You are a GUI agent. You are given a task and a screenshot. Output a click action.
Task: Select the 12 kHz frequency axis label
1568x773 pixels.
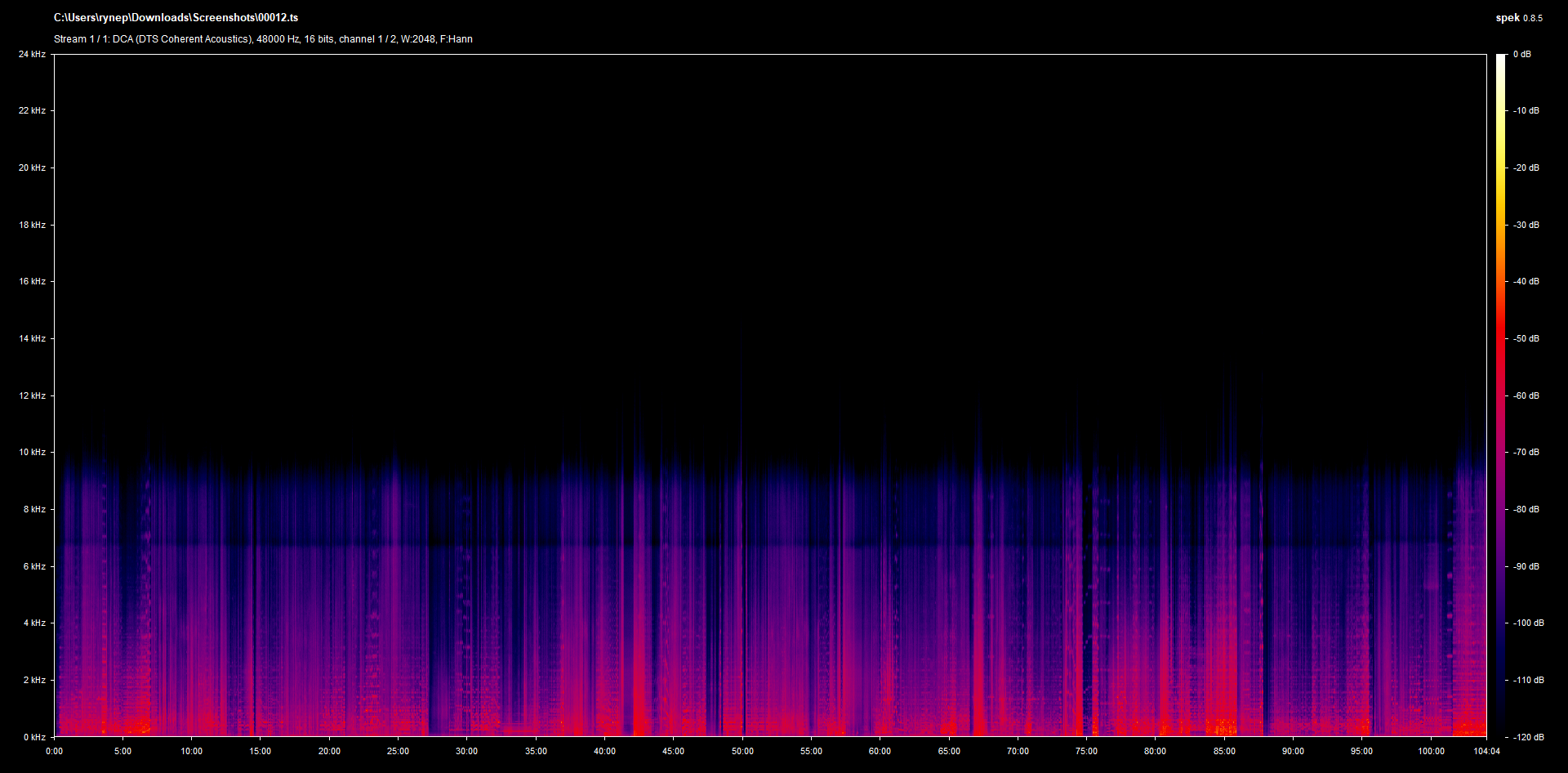(32, 395)
